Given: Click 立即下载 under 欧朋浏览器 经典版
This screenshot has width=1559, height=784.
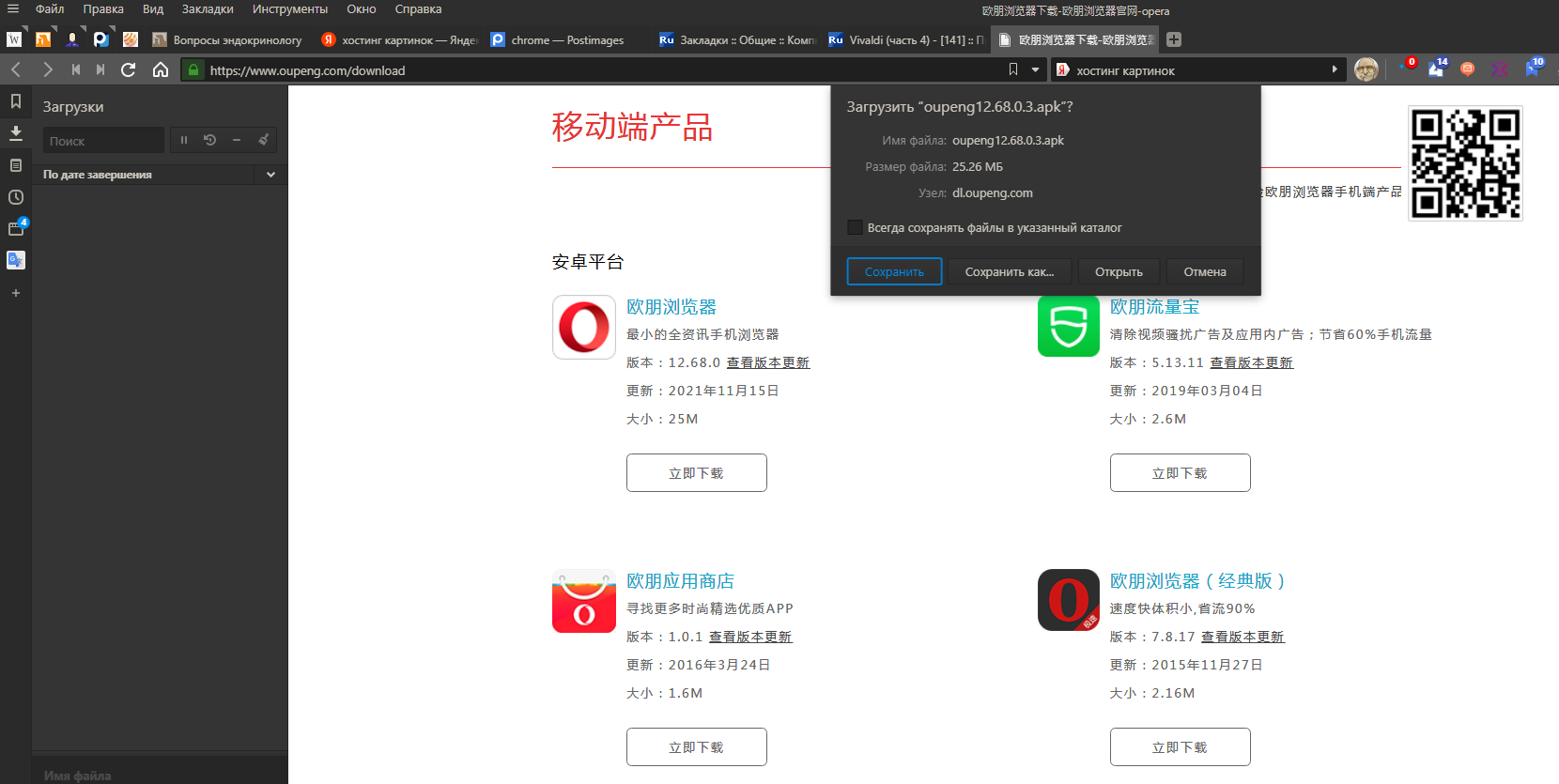Looking at the screenshot, I should [1181, 747].
